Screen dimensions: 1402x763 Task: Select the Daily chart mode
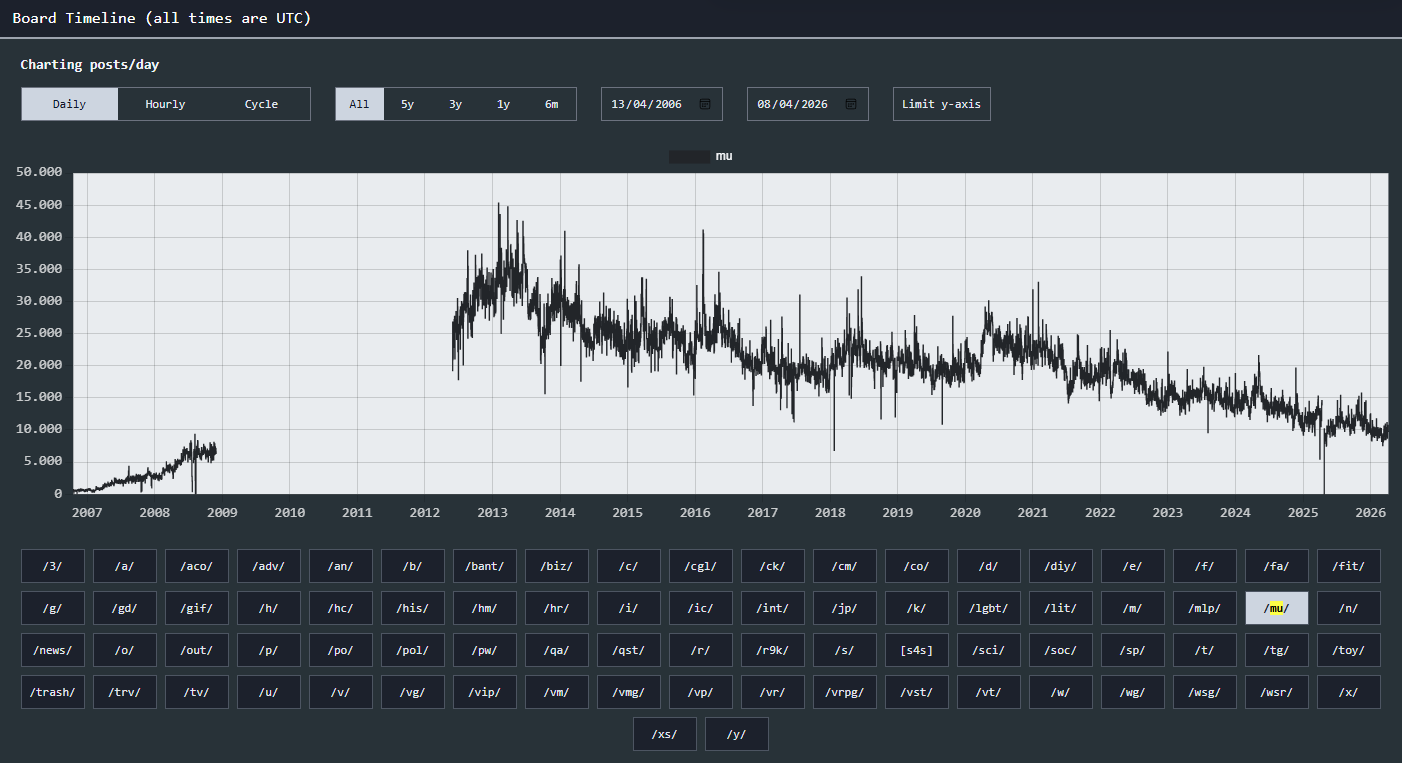point(69,104)
